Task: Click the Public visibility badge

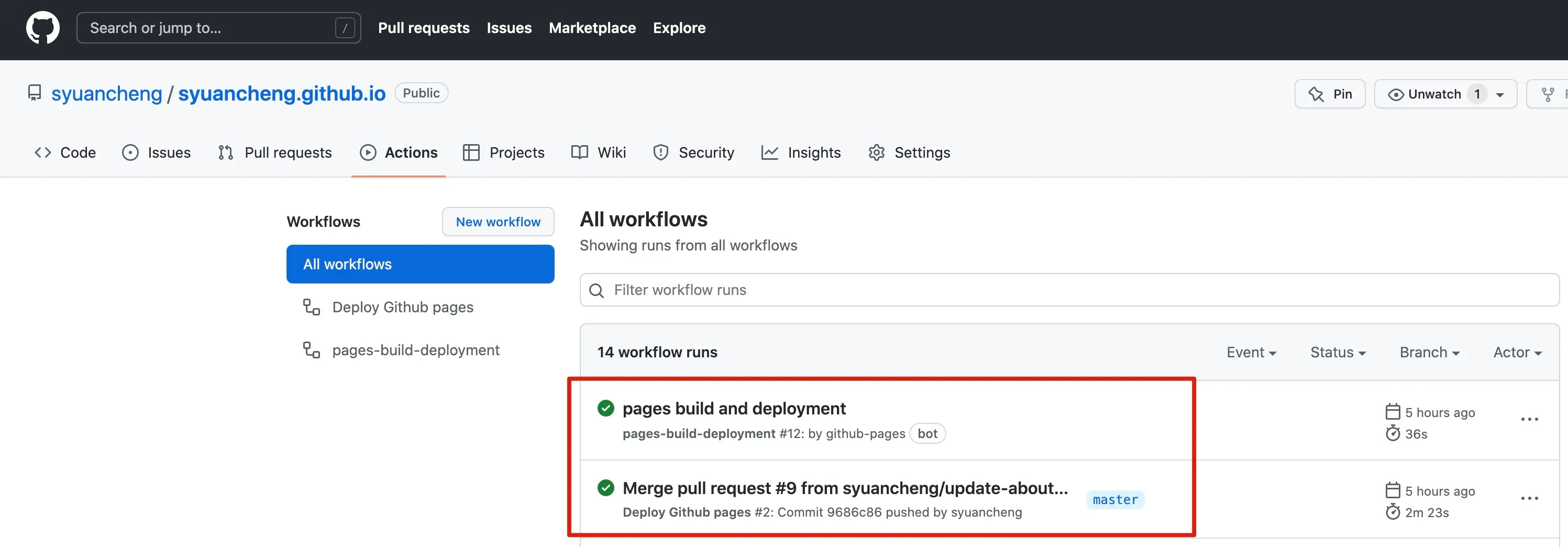Action: [x=421, y=93]
